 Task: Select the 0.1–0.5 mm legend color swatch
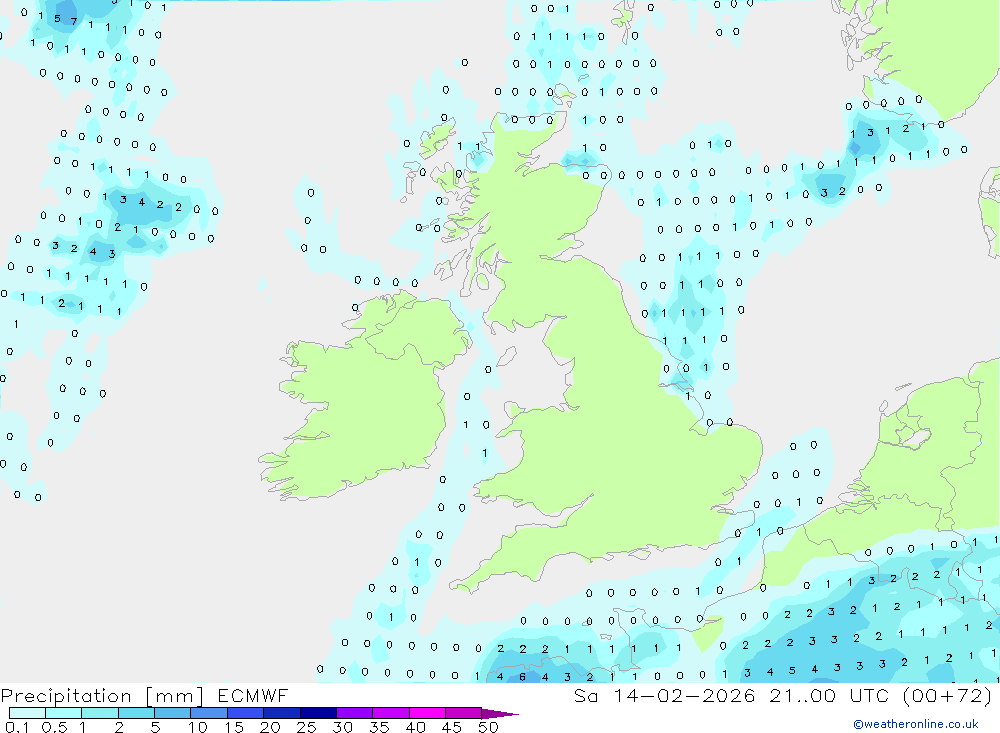27,713
